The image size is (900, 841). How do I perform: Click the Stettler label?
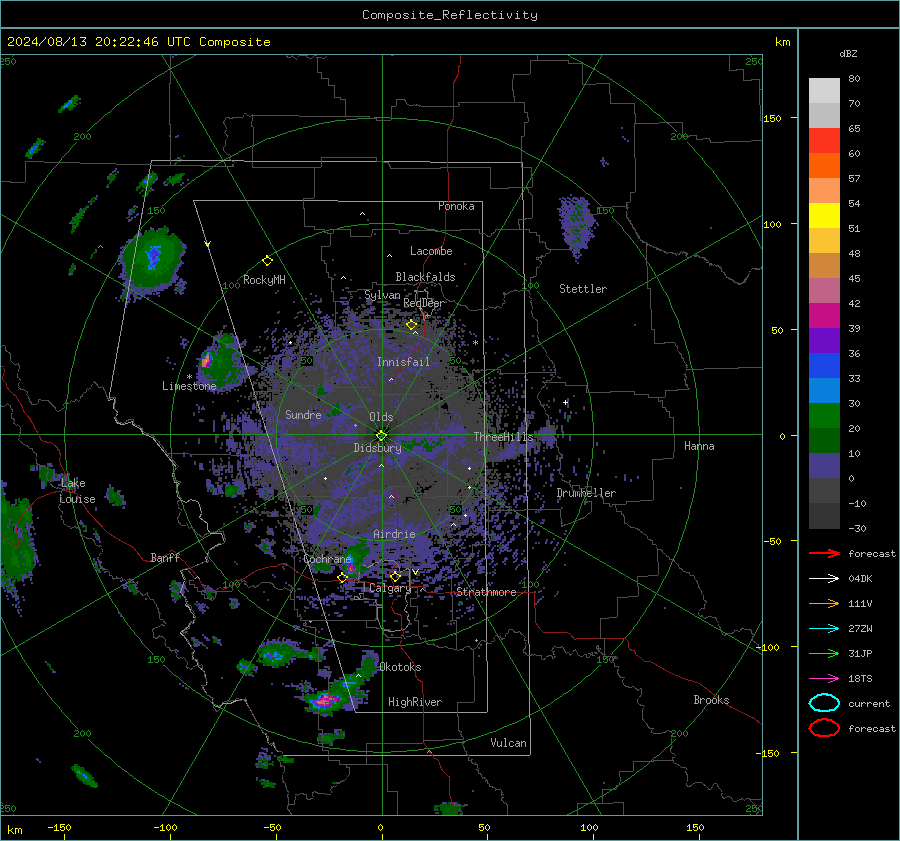click(583, 289)
